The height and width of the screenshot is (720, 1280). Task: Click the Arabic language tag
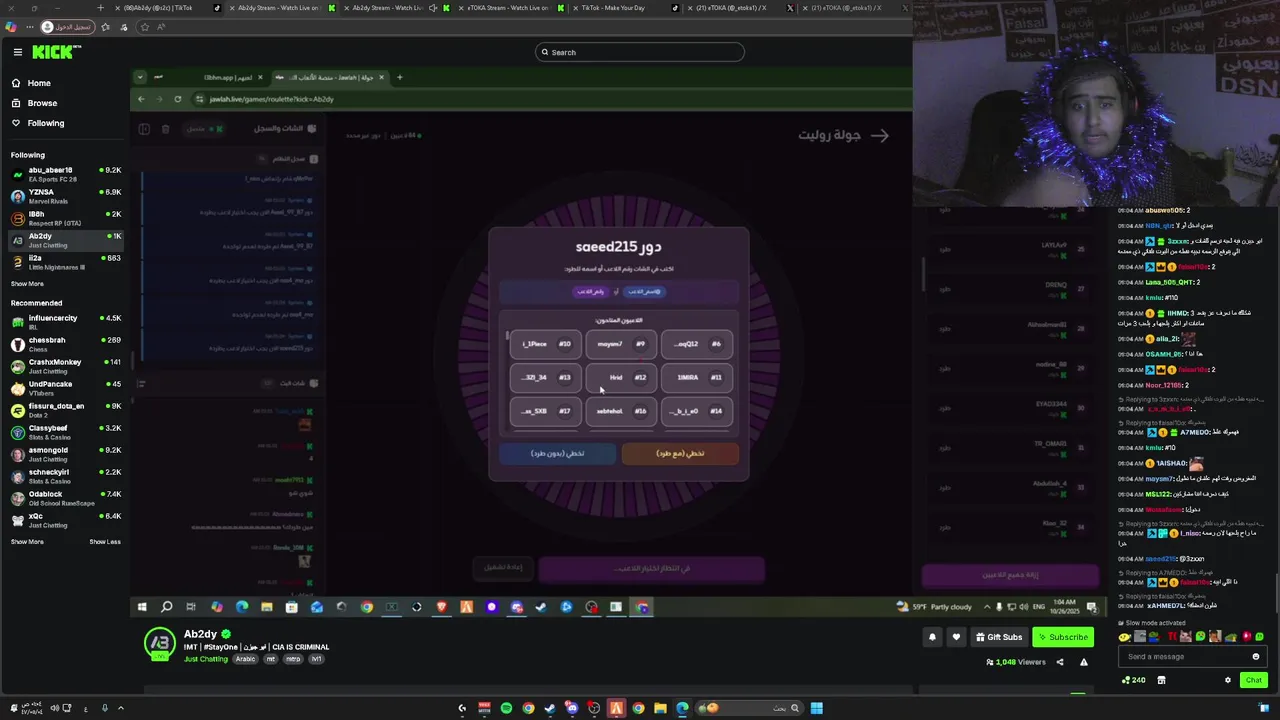point(246,659)
